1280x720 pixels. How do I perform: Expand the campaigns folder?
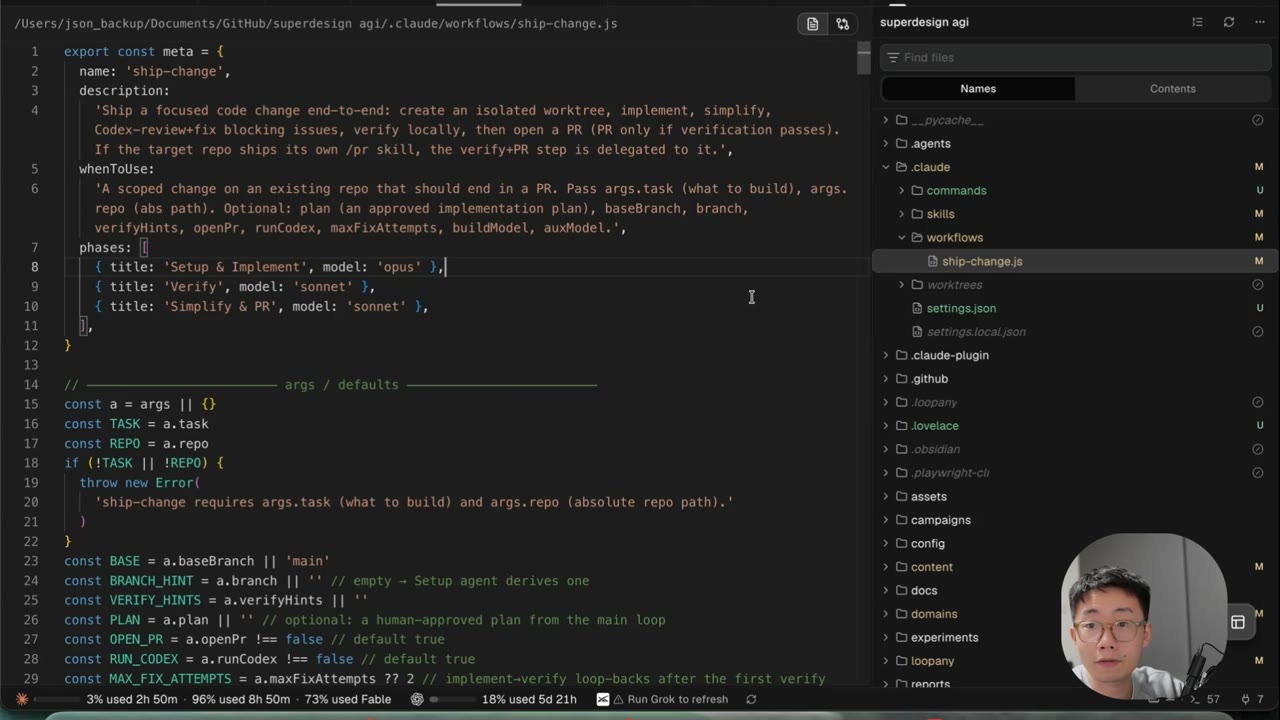885,520
